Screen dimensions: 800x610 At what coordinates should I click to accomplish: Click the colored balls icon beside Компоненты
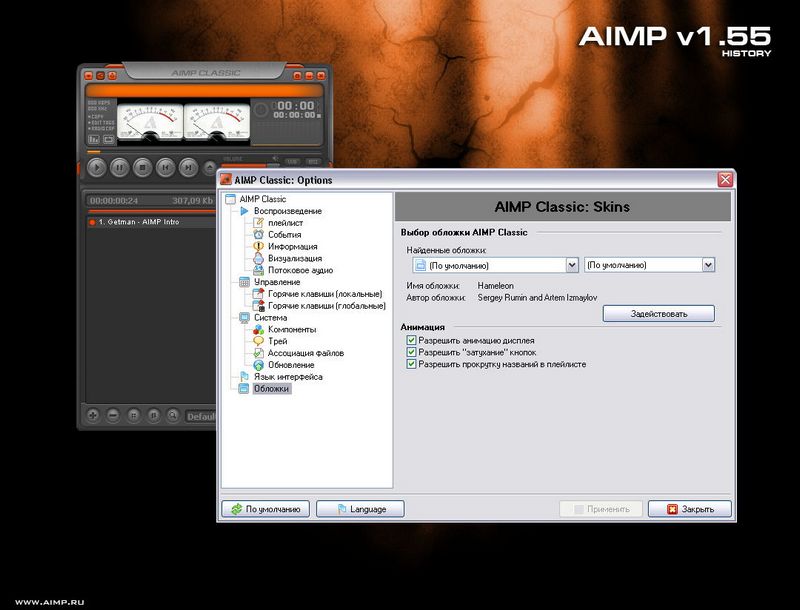[x=259, y=329]
